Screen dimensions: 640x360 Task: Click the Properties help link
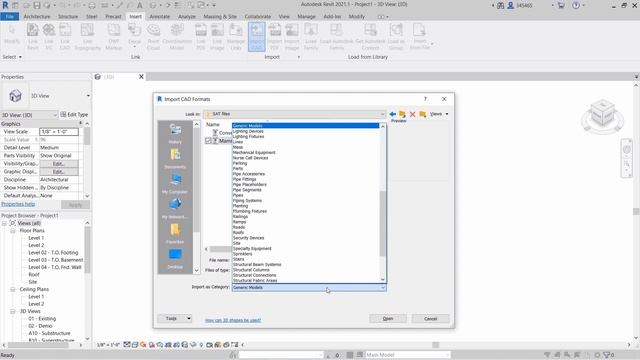coord(18,204)
